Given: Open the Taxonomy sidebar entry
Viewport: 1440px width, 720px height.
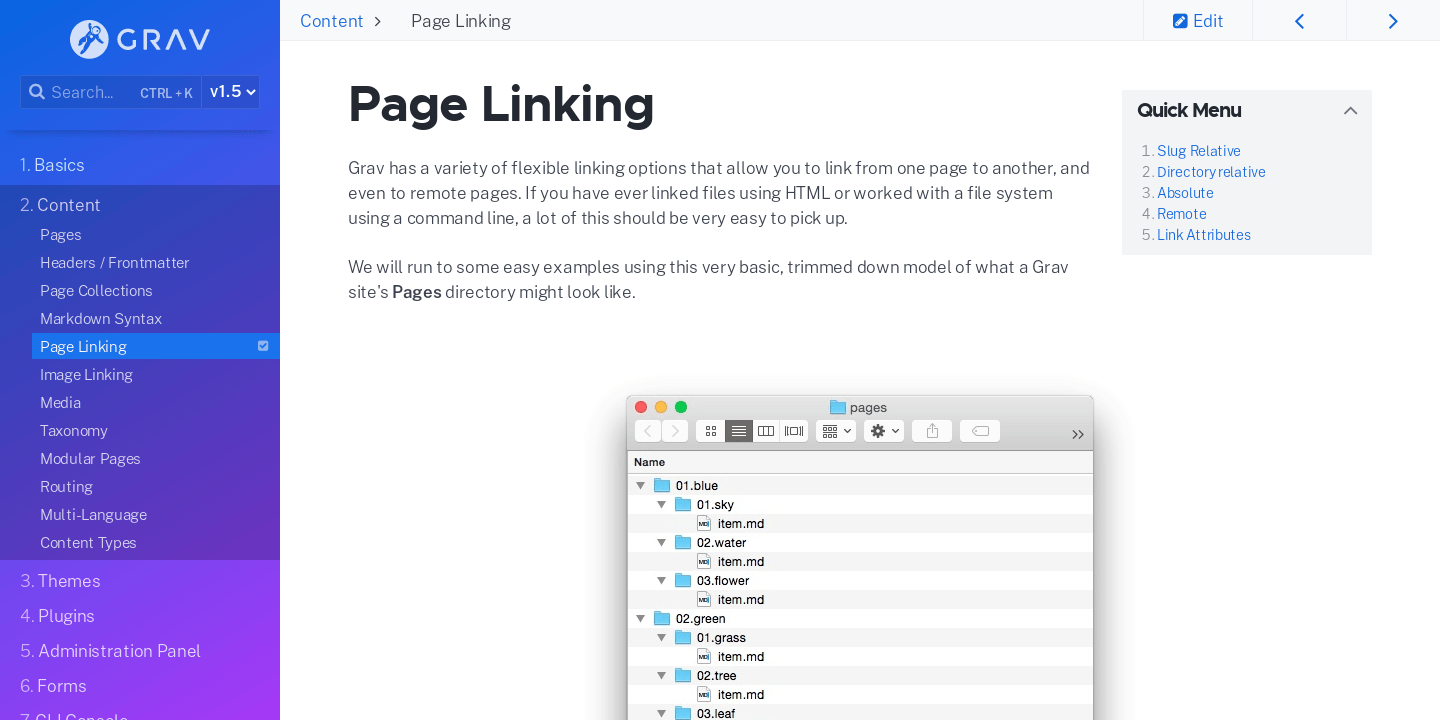Looking at the screenshot, I should (x=73, y=430).
